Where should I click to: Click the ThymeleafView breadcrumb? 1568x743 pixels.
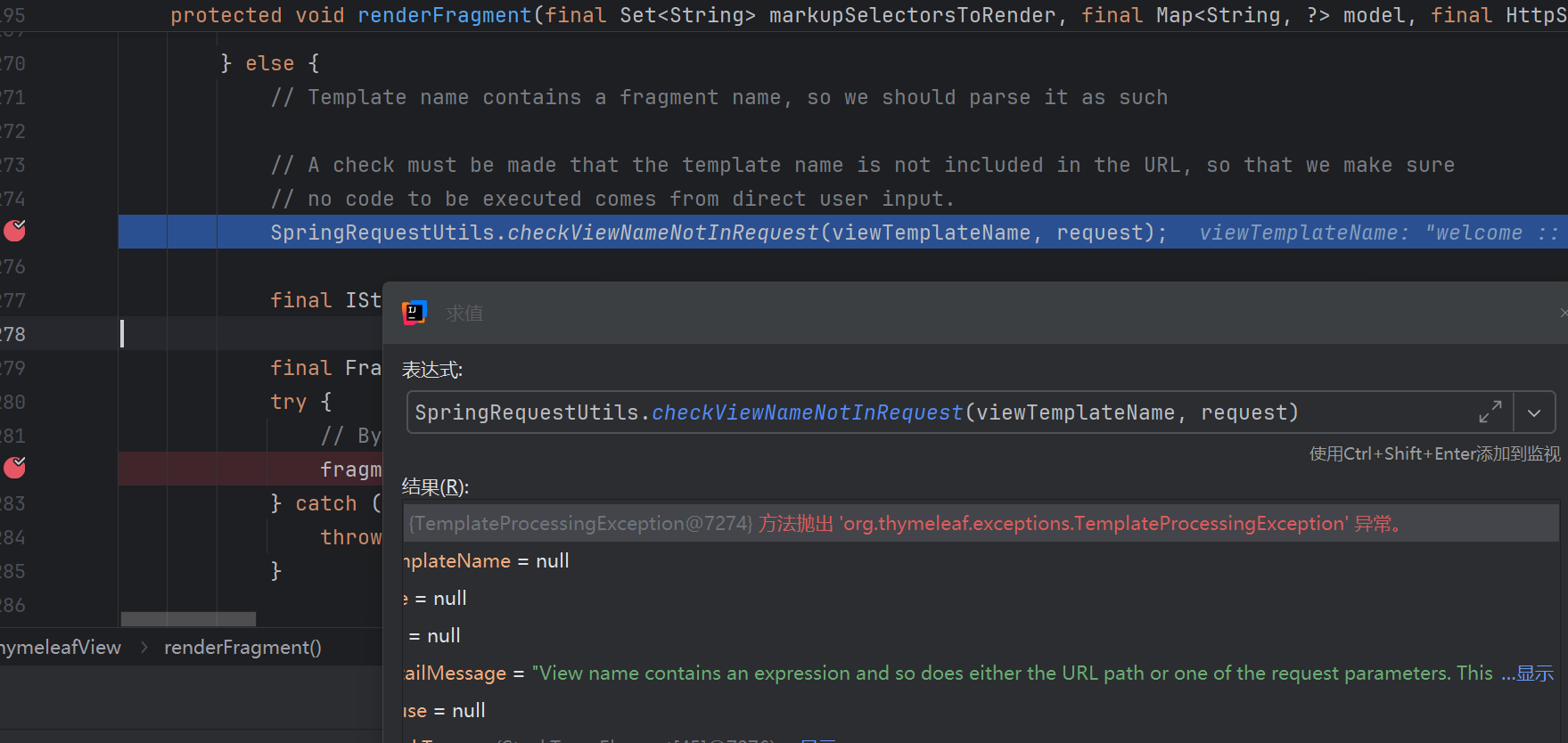click(61, 648)
